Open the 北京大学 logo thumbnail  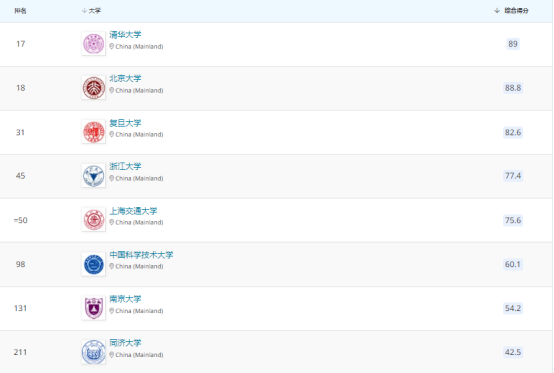click(94, 88)
